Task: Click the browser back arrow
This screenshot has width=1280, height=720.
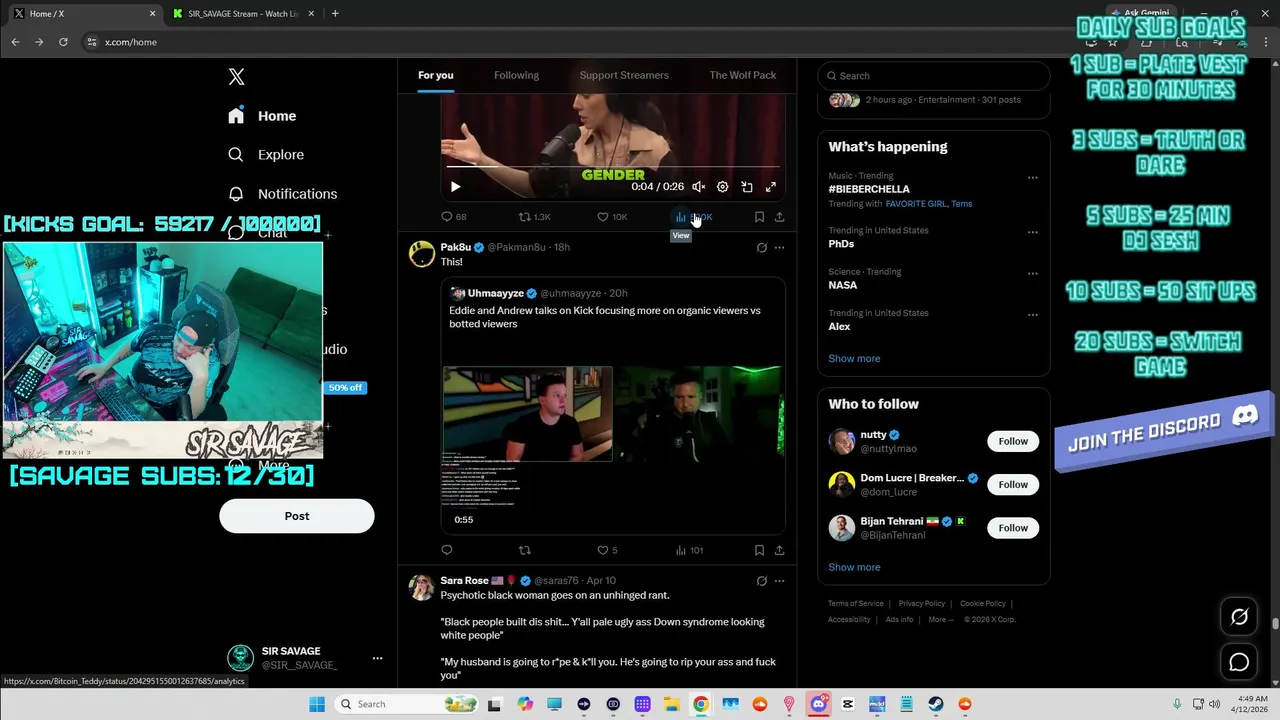Action: 15,42
